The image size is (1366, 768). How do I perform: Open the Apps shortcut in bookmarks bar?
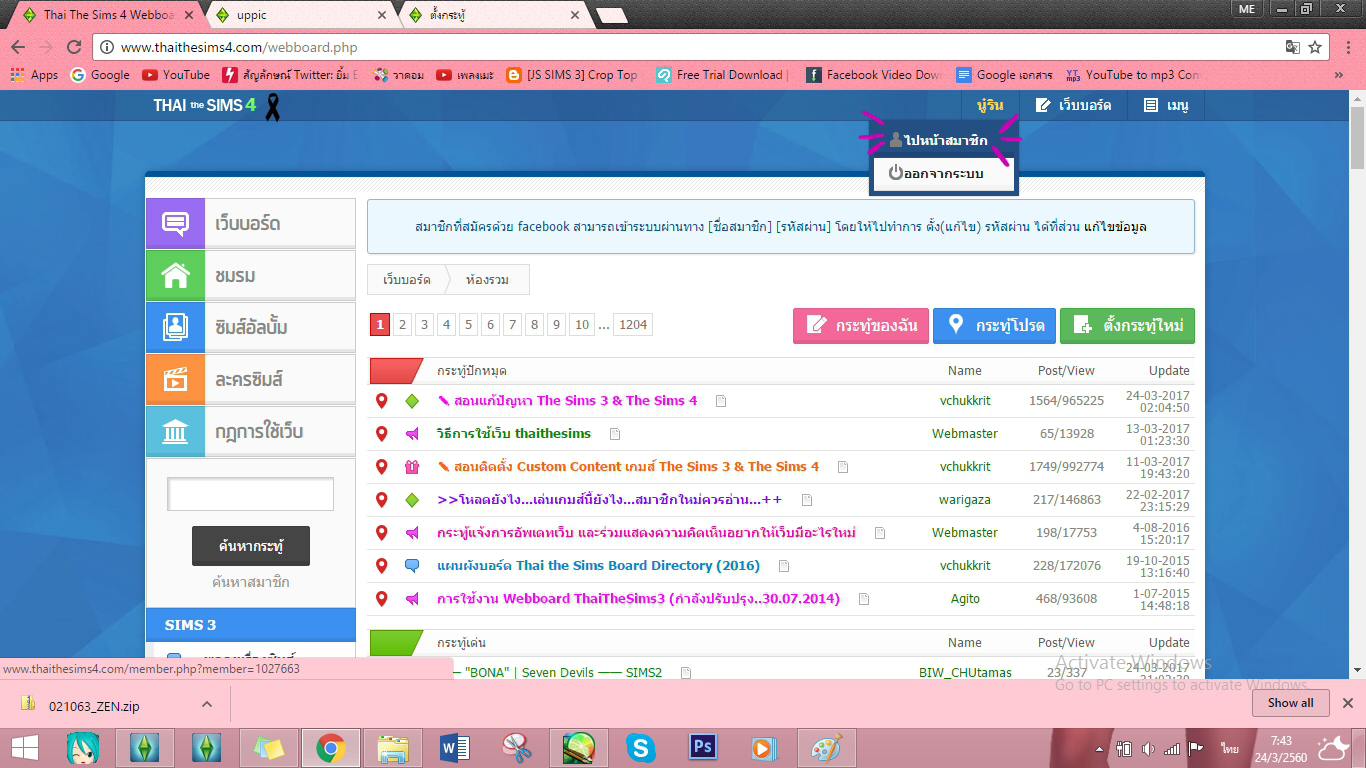pyautogui.click(x=34, y=75)
